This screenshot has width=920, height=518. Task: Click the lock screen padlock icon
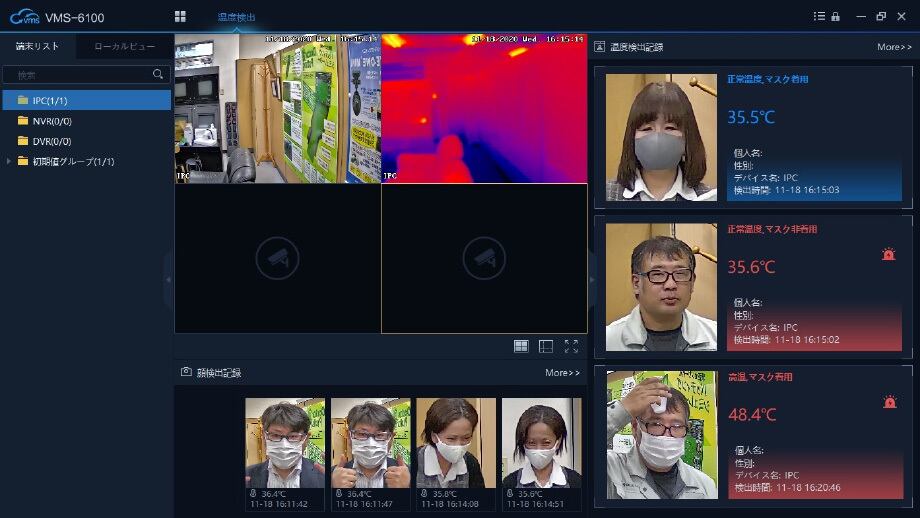[835, 17]
